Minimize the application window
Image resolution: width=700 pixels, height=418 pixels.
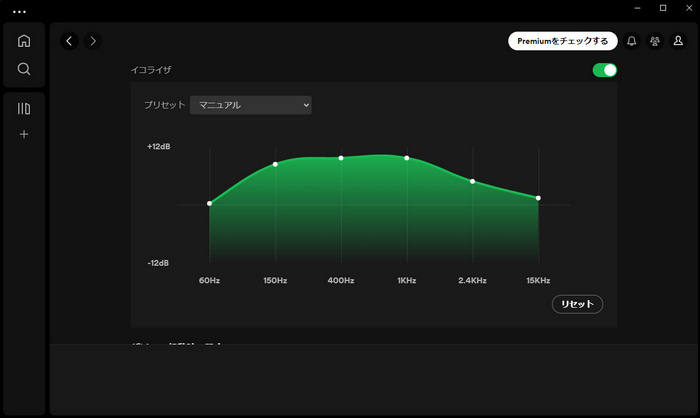point(638,8)
